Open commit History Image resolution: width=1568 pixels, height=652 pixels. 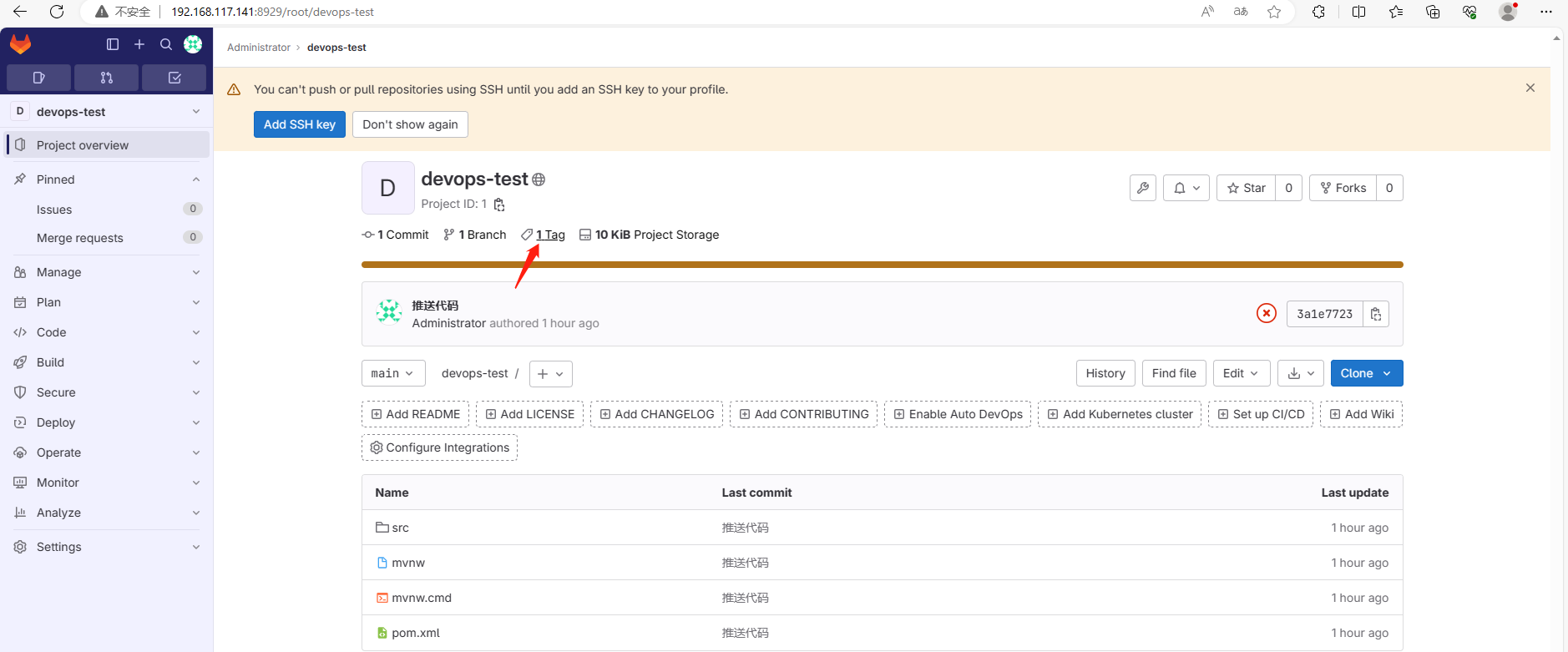coord(1105,373)
